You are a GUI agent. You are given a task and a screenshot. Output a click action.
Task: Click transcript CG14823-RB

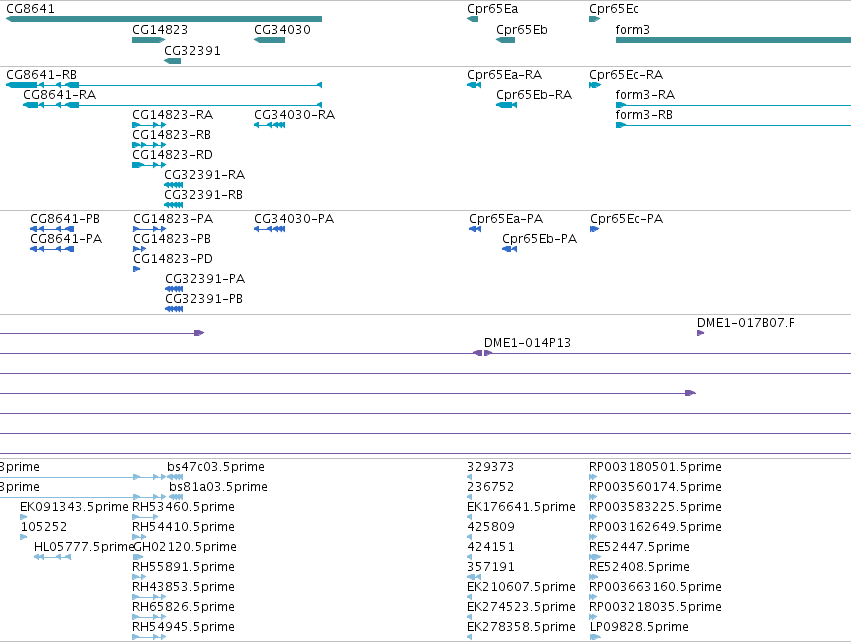click(x=149, y=145)
